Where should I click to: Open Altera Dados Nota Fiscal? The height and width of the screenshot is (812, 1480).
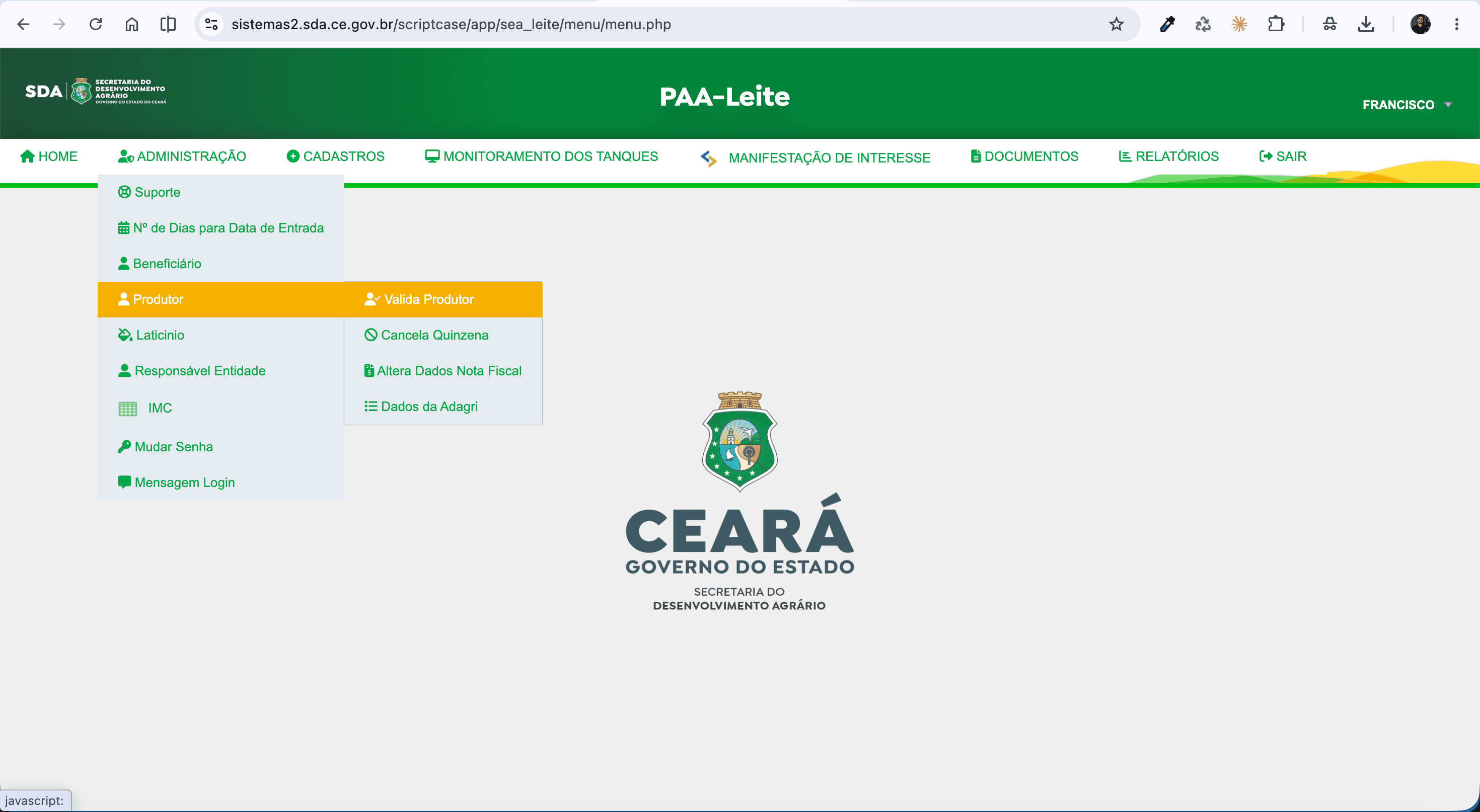point(443,370)
